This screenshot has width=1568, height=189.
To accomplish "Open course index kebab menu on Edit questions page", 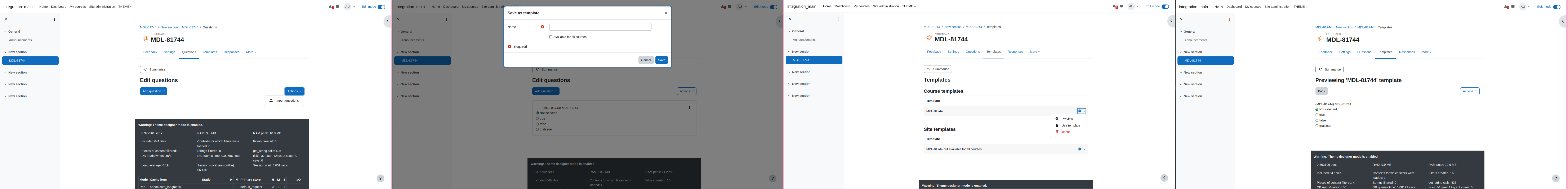I will coord(54,19).
